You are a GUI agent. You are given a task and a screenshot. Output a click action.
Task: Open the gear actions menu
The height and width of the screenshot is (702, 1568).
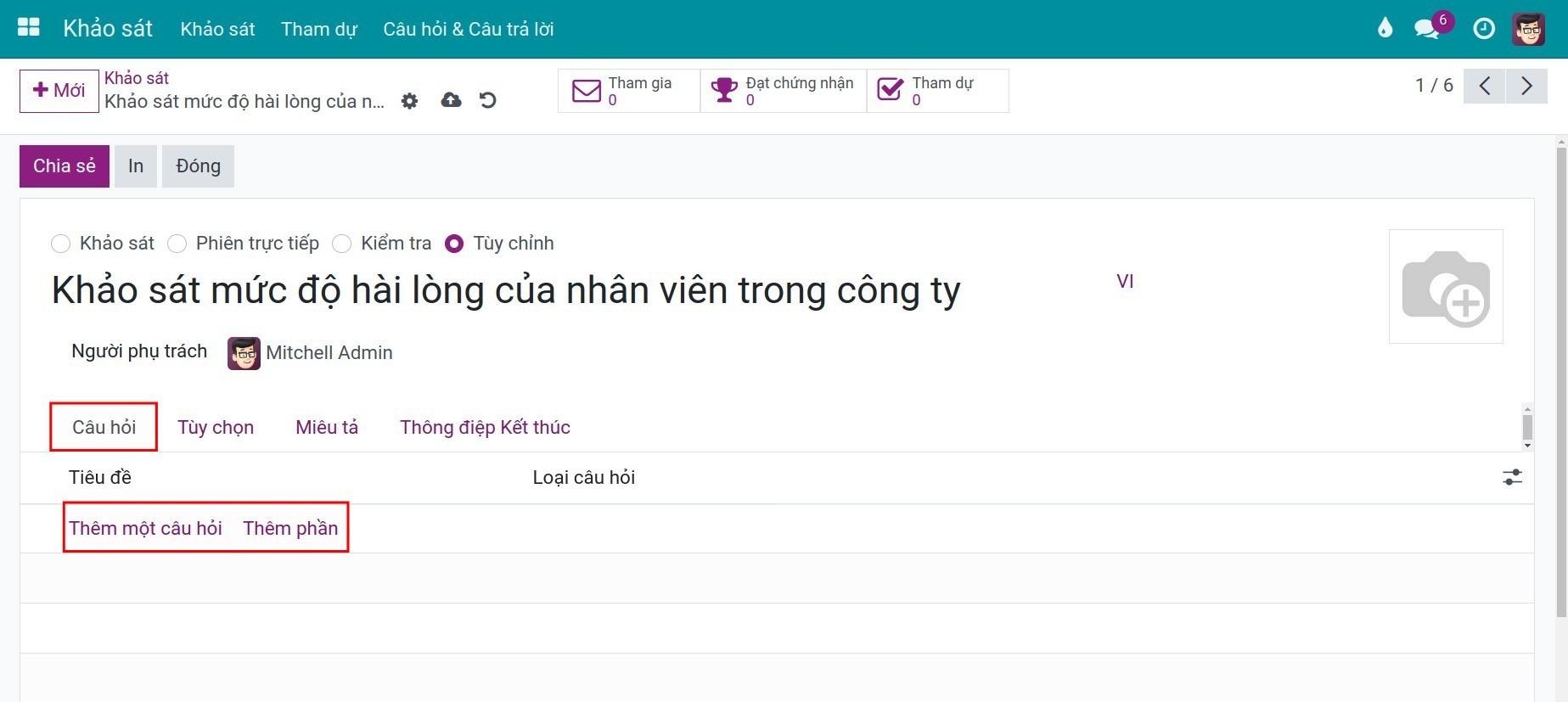pyautogui.click(x=409, y=101)
